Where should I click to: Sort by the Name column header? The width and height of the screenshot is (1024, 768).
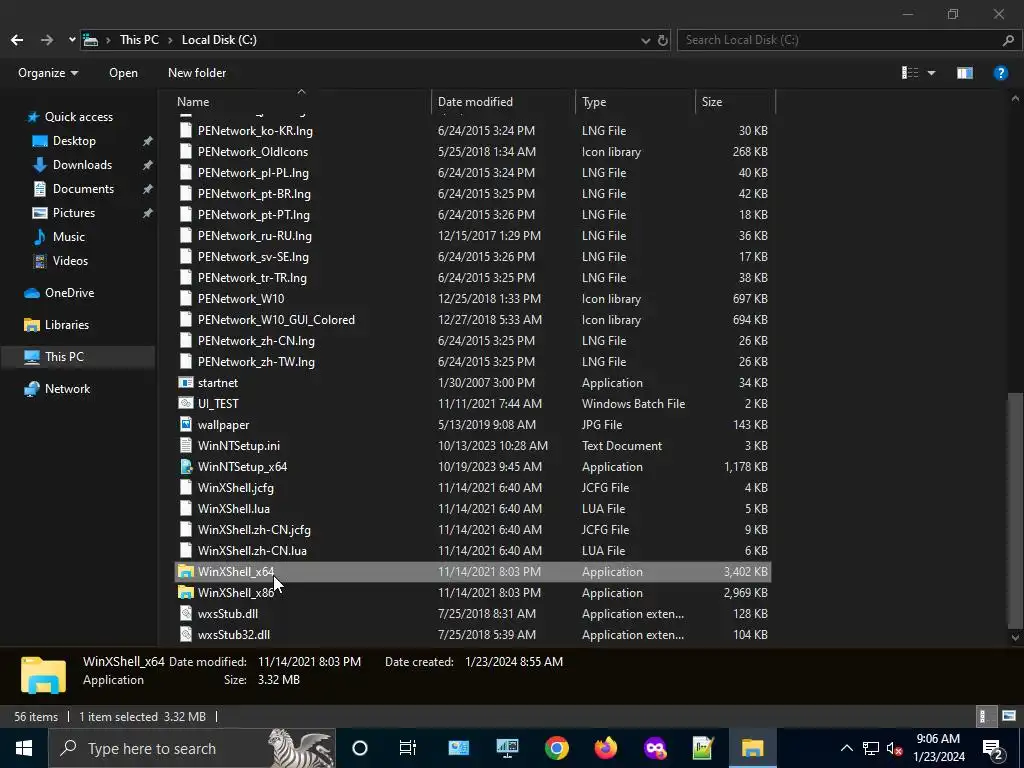click(x=193, y=102)
